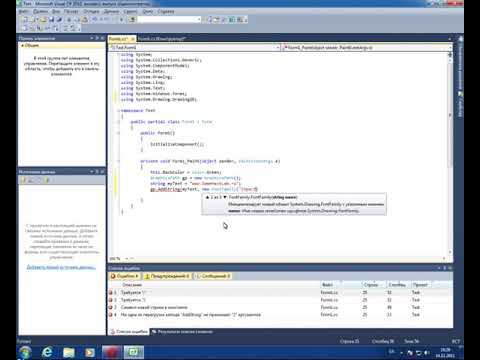Close the toolbox panel (Панель элементов)
The image size is (480, 360).
coord(102,38)
